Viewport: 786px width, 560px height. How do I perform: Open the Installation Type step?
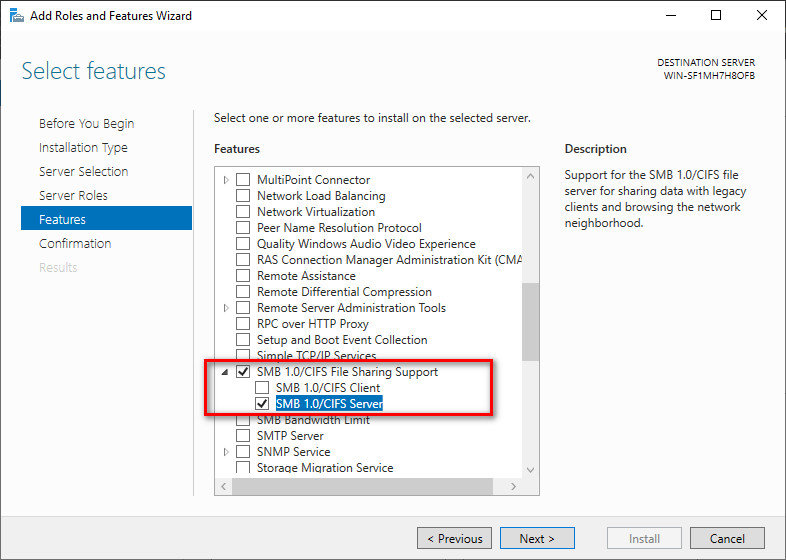pyautogui.click(x=83, y=148)
